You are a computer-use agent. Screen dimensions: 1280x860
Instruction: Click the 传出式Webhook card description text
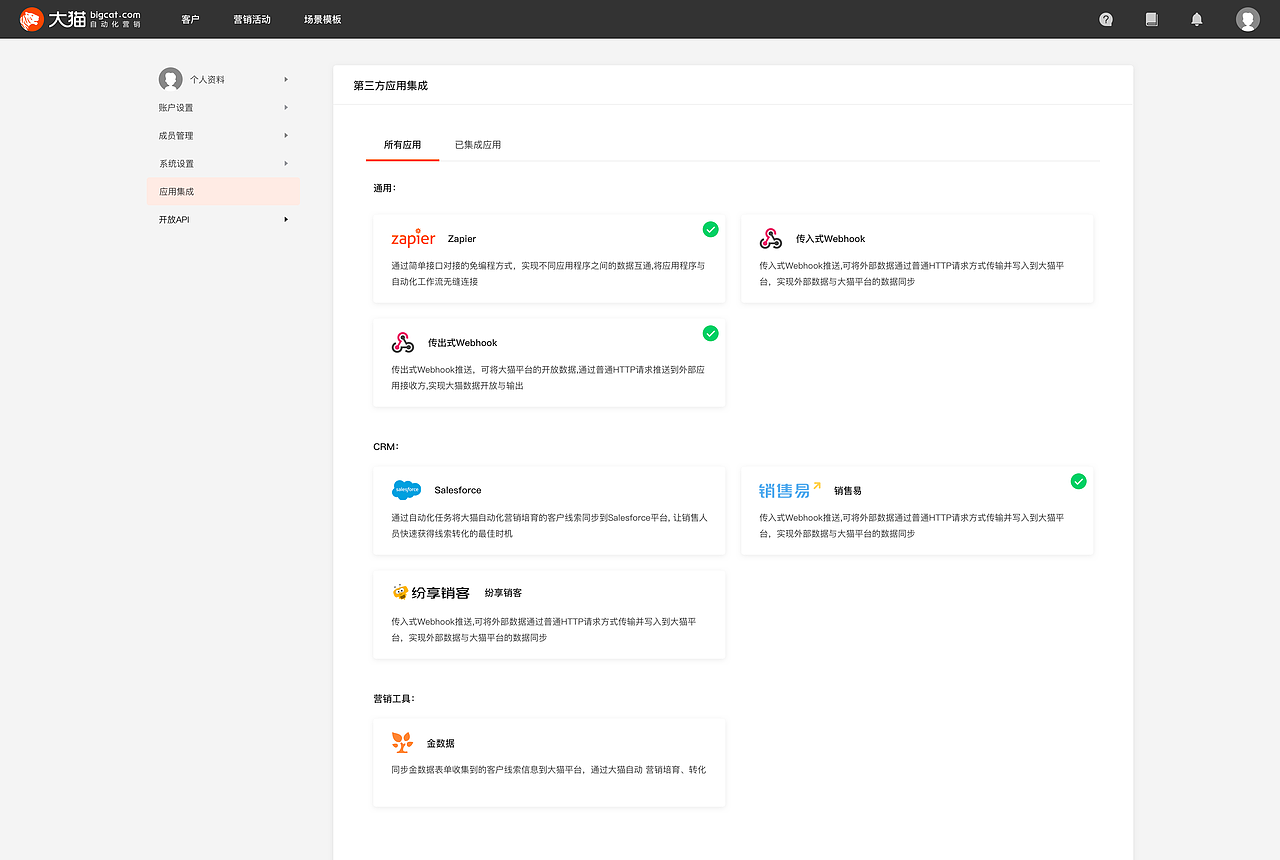[x=548, y=378]
